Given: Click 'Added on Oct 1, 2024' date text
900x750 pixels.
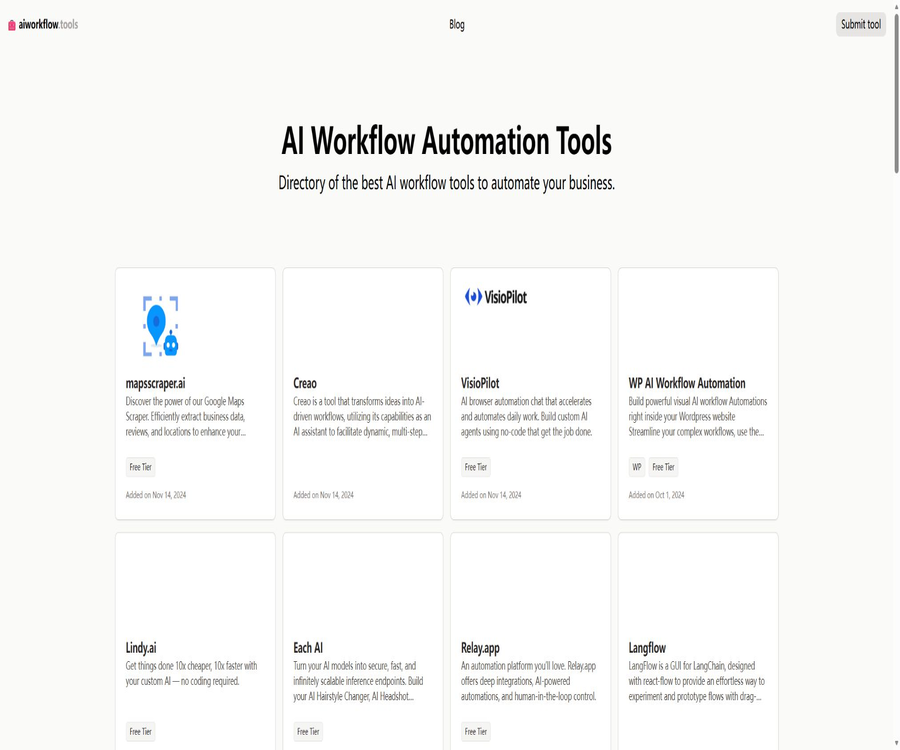Looking at the screenshot, I should (656, 495).
